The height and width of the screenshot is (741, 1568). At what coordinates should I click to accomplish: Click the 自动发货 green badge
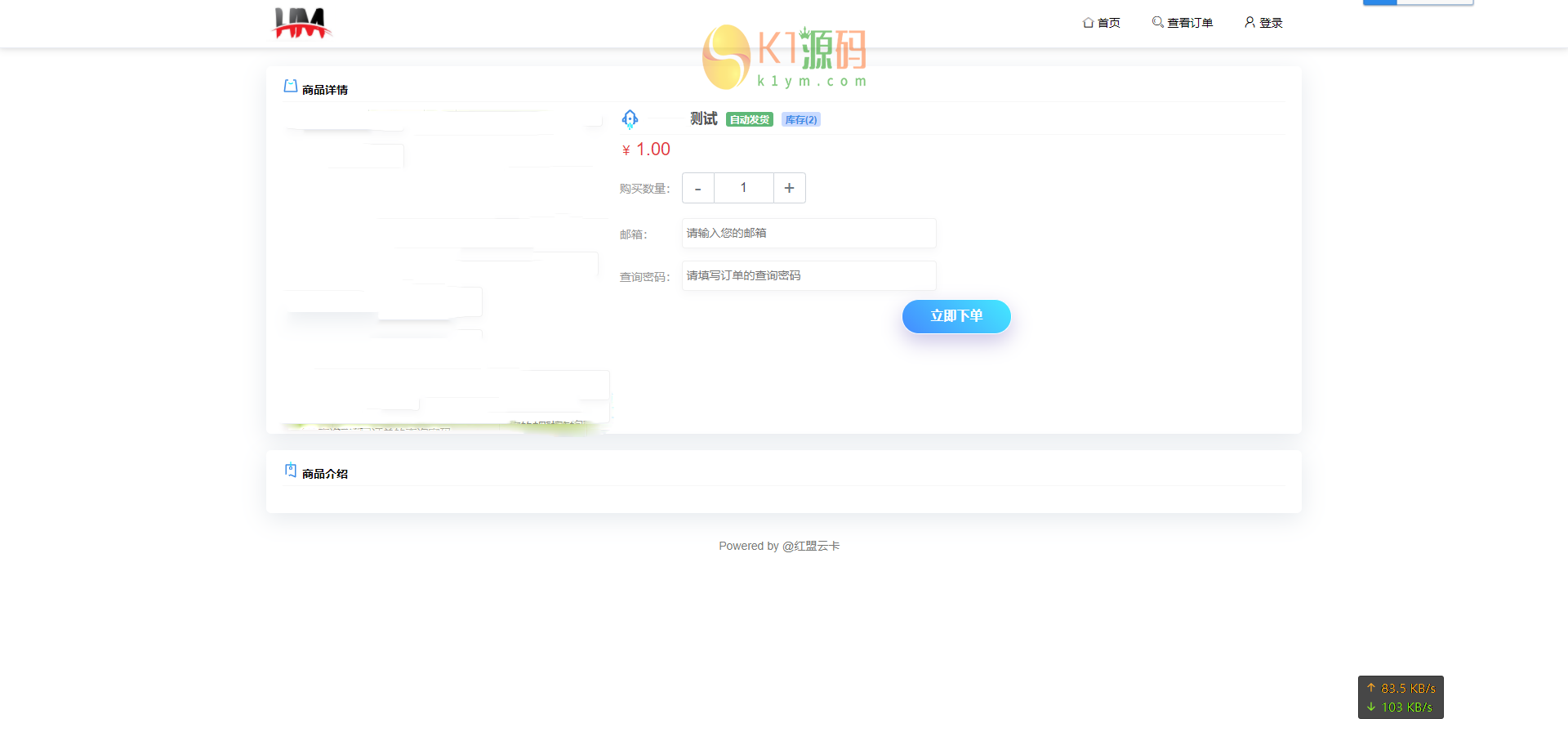[x=749, y=120]
